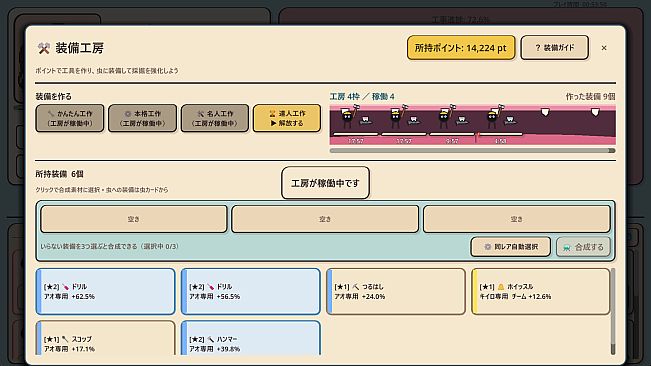Click the vertical scrollbar of the equipment list
651x366 pixels.
(613, 311)
